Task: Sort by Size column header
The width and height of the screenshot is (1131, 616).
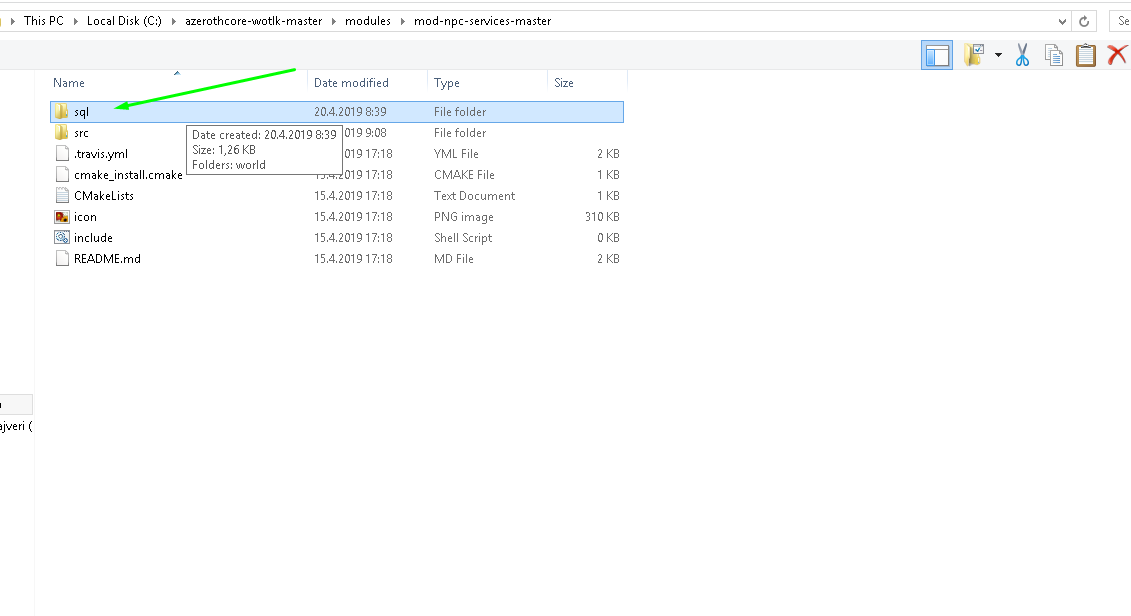Action: tap(563, 83)
